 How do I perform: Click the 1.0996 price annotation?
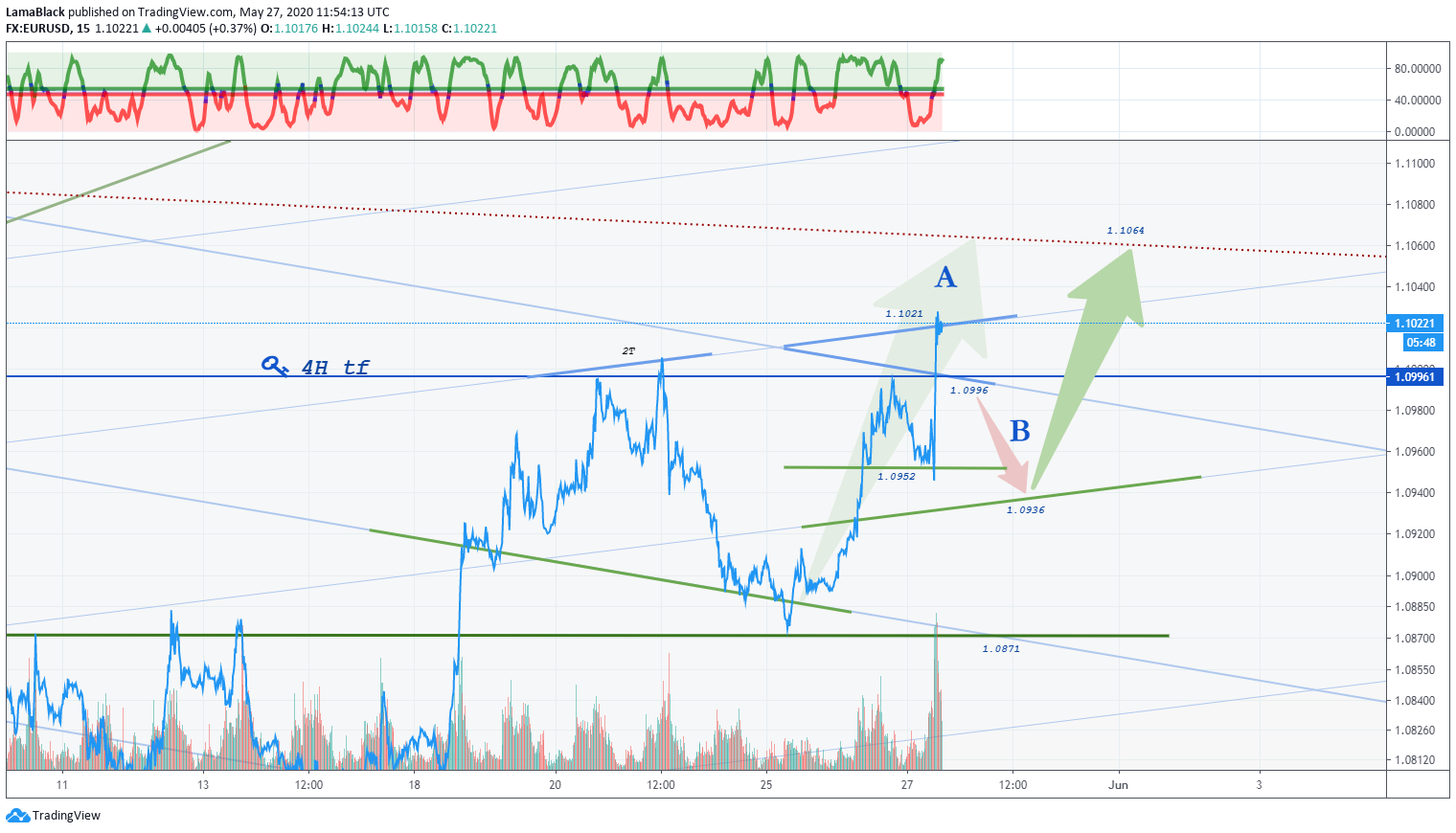[969, 391]
